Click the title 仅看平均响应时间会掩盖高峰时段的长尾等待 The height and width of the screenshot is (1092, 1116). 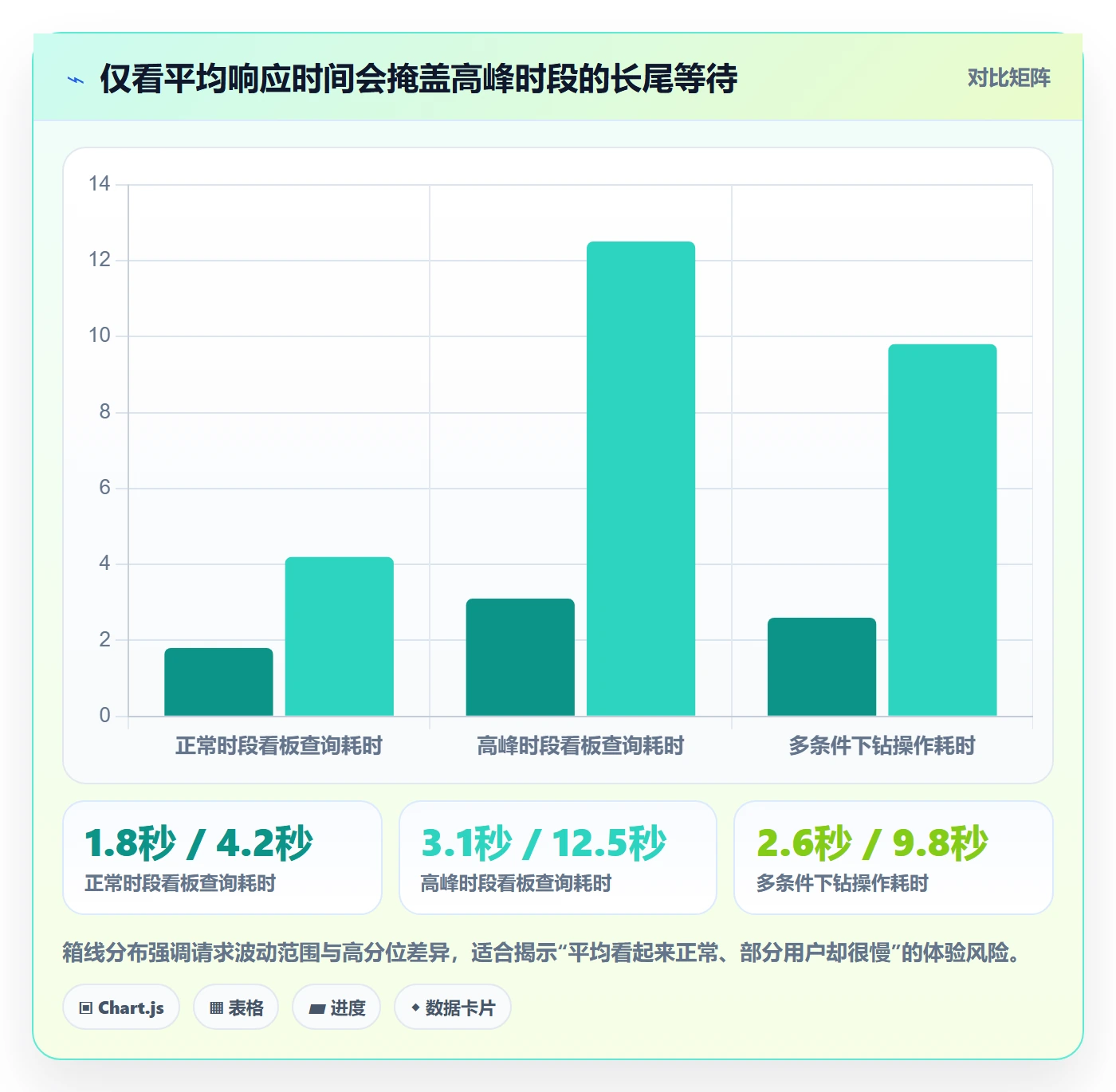point(418,79)
